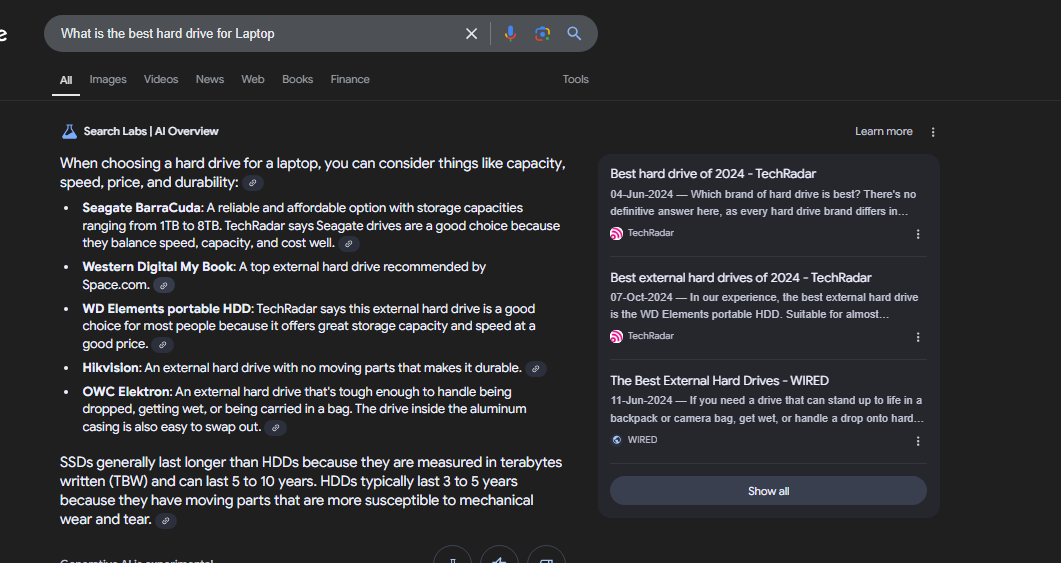Click the 'Seagate BarraCuda' bullet heading
The image size is (1061, 563).
pyautogui.click(x=142, y=208)
